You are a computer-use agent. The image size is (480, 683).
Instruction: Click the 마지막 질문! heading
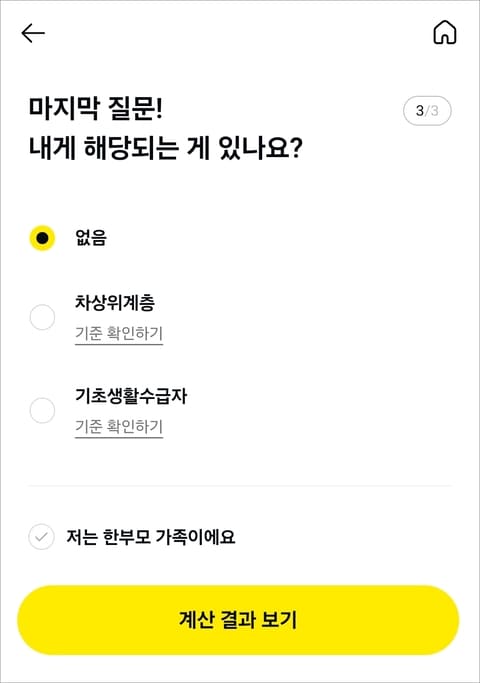[96, 108]
